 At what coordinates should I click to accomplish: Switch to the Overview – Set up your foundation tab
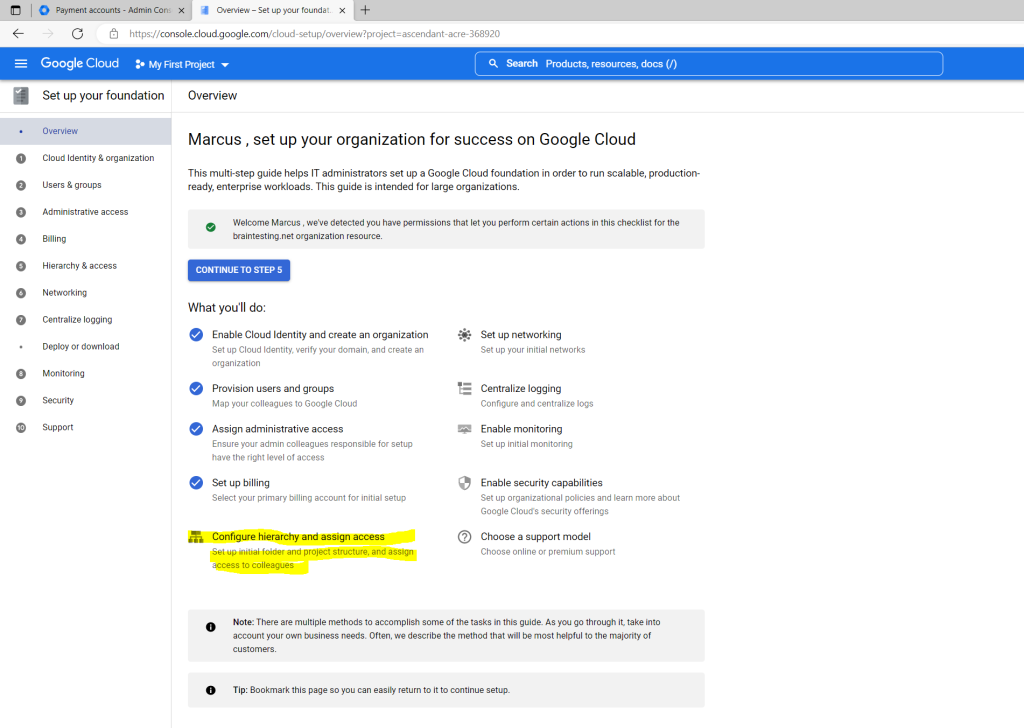pos(273,10)
